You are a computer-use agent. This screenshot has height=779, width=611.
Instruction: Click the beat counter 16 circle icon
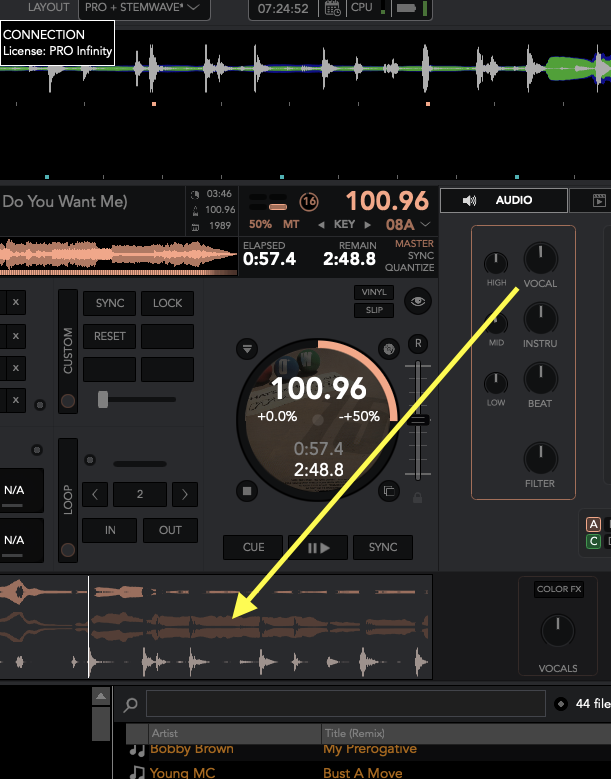tap(309, 201)
